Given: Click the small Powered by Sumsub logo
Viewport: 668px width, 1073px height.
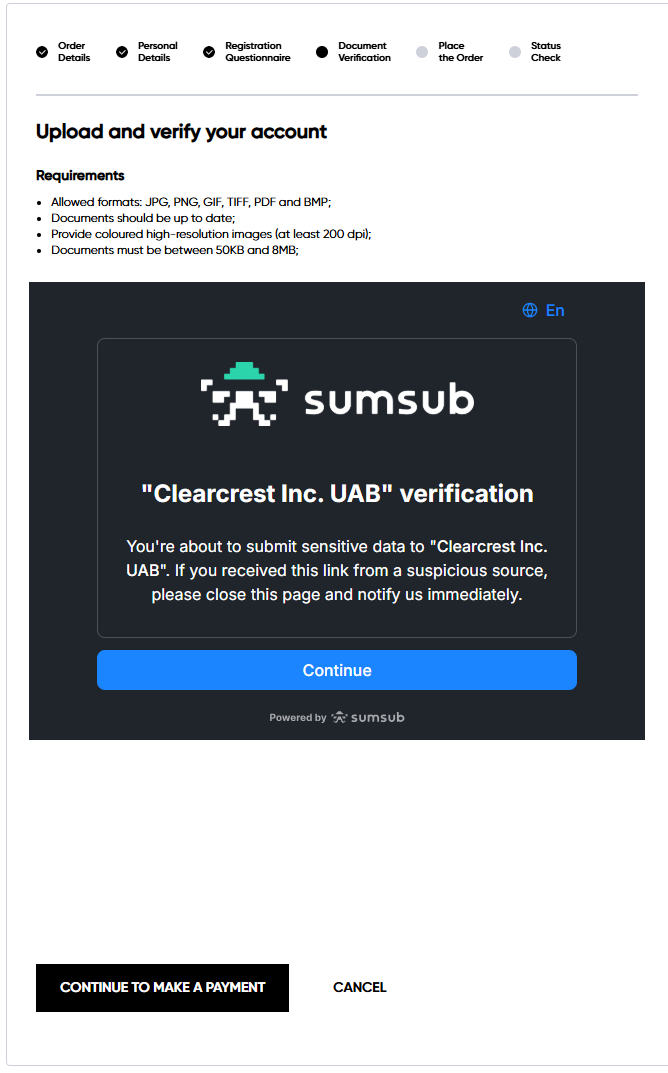Looking at the screenshot, I should click(368, 717).
